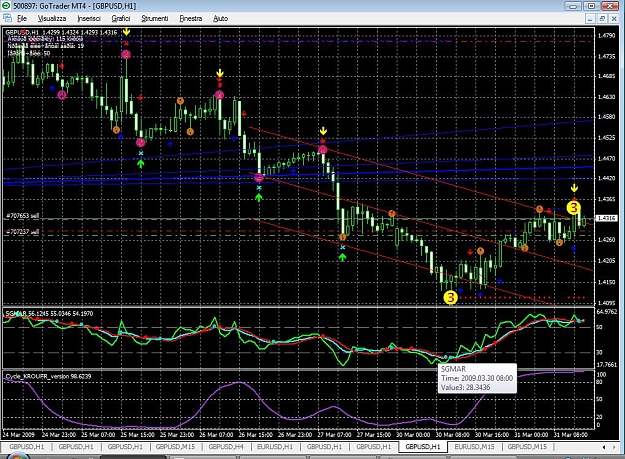Image resolution: width=625 pixels, height=459 pixels.
Task: Switch to the EURUSD,H1 chart tab
Action: click(x=275, y=447)
